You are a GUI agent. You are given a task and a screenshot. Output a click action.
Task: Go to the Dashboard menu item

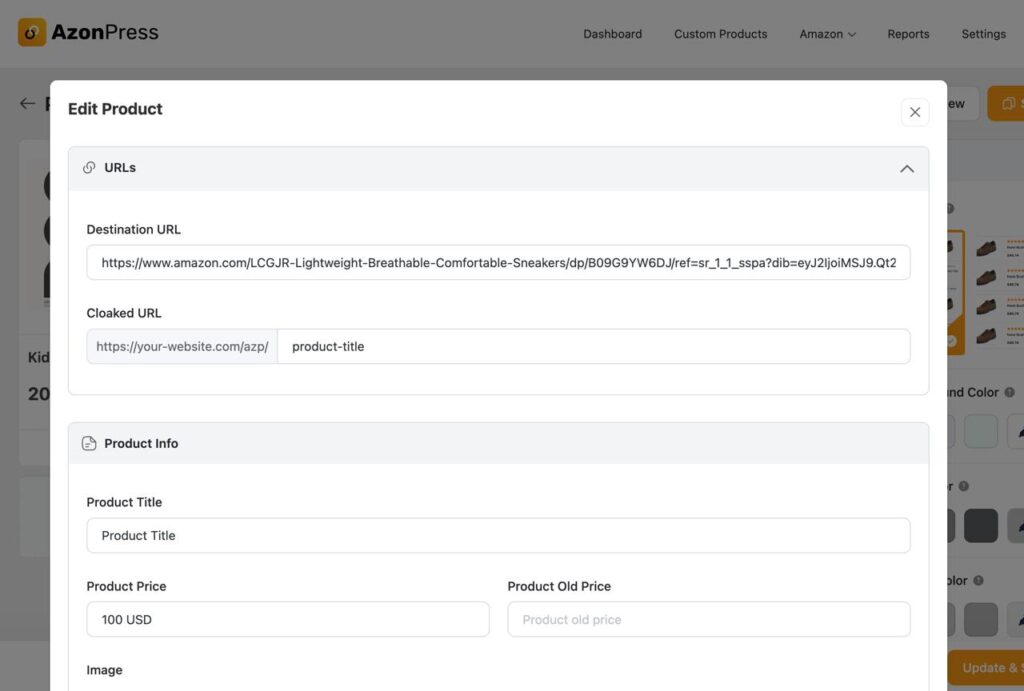pyautogui.click(x=612, y=33)
